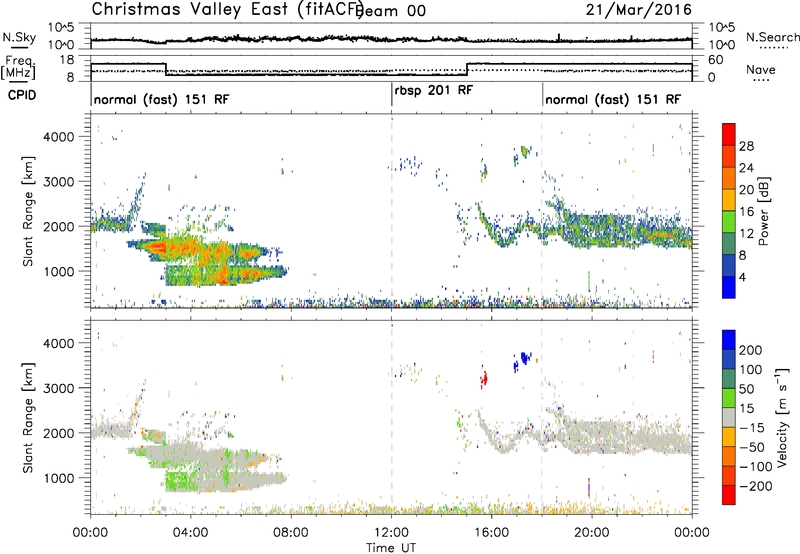This screenshot has height=554, width=800.
Task: Click the Time UT axis label
Action: pos(391,547)
